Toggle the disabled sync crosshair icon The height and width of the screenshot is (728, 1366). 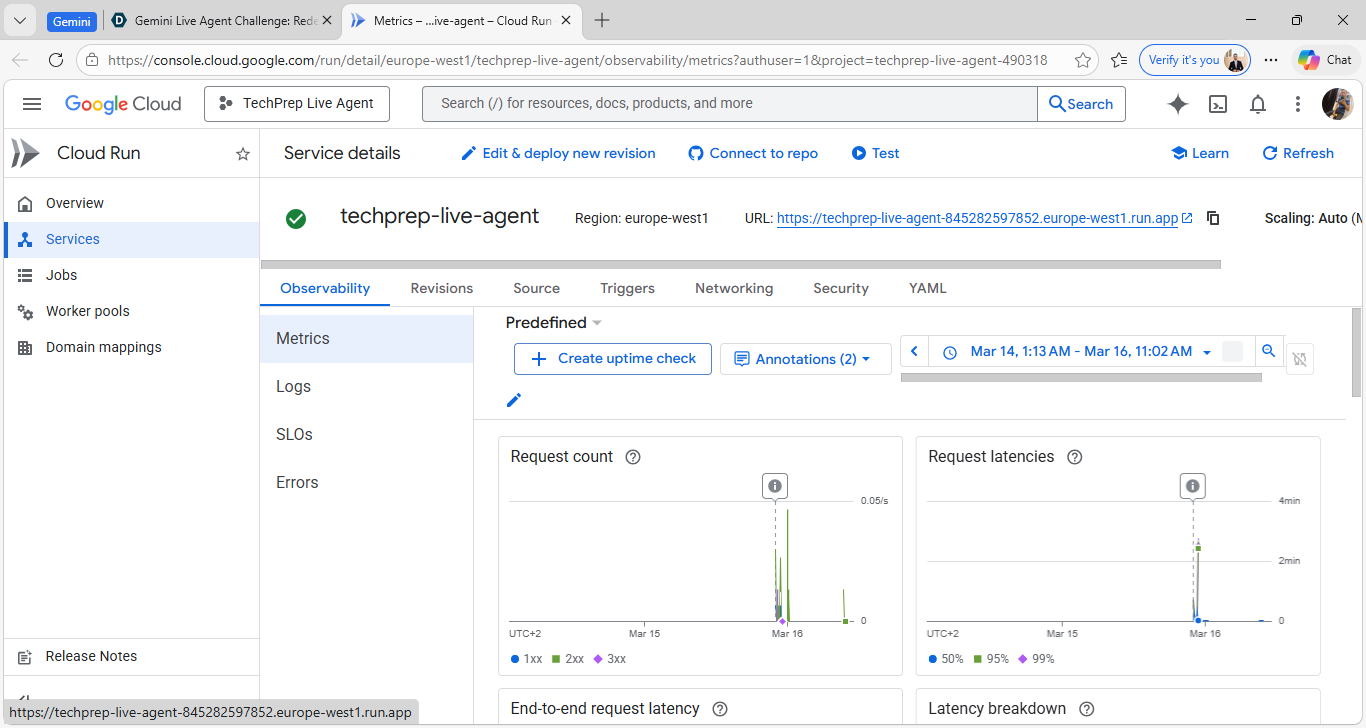[1299, 359]
